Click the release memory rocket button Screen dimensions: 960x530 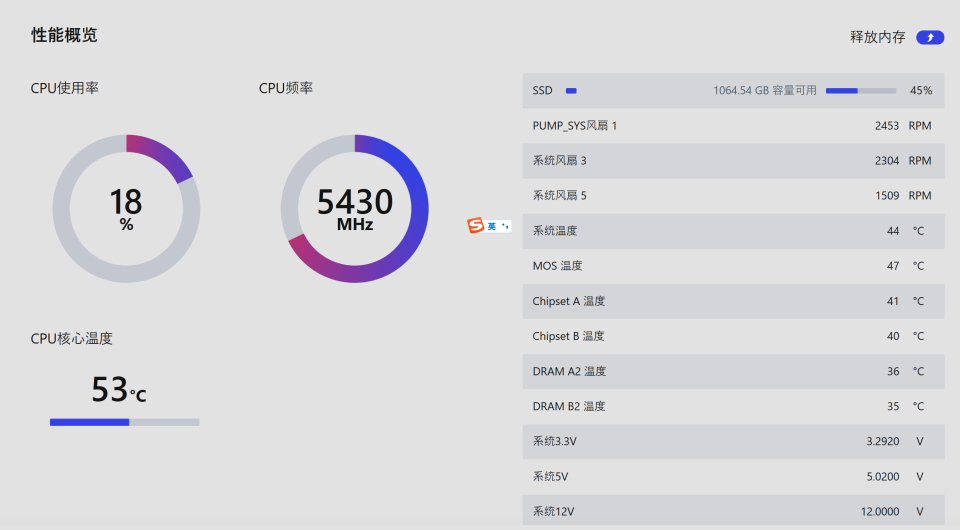[x=930, y=37]
